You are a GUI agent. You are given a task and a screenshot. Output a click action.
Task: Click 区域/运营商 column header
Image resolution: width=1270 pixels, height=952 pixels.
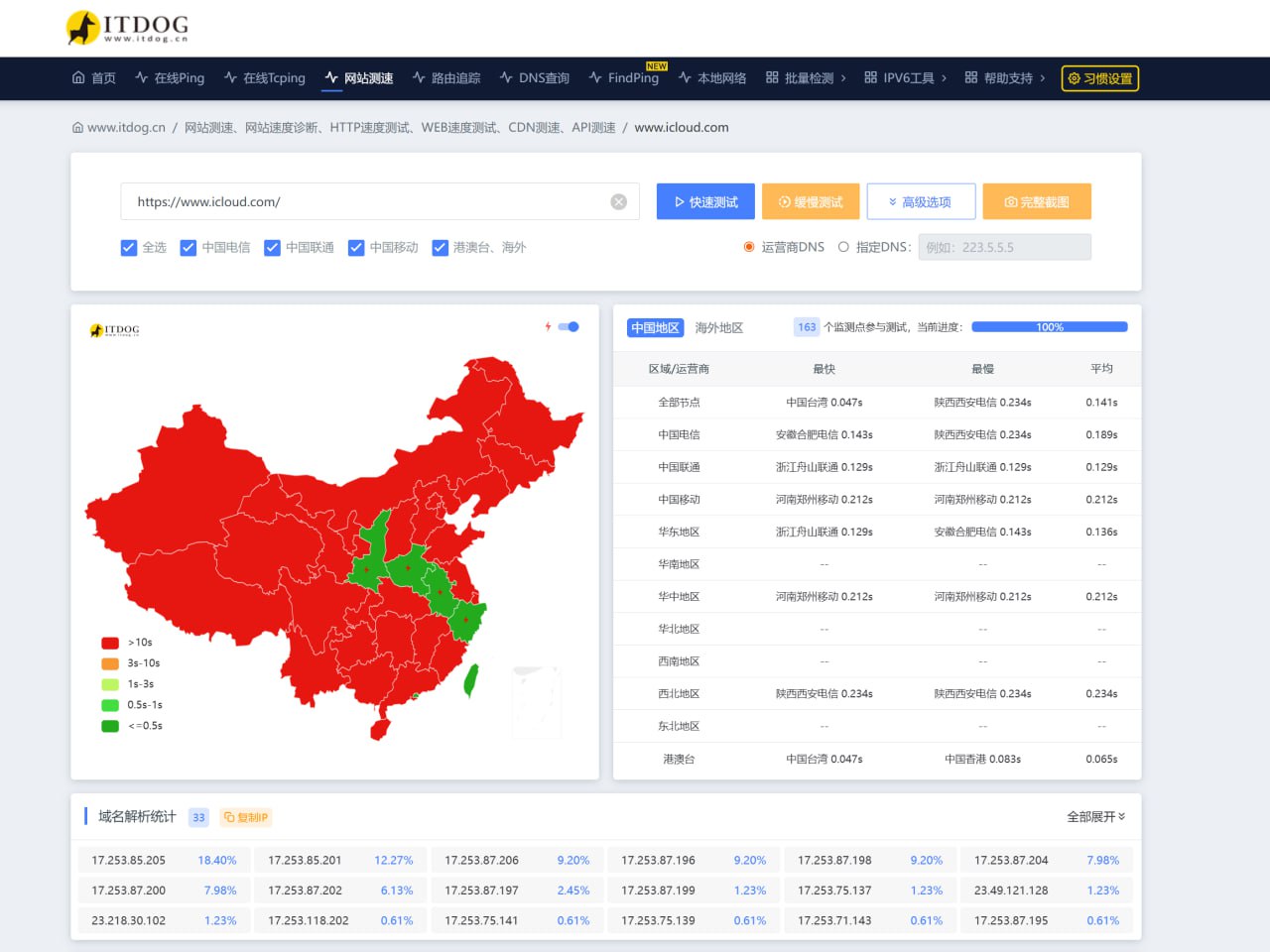click(679, 369)
